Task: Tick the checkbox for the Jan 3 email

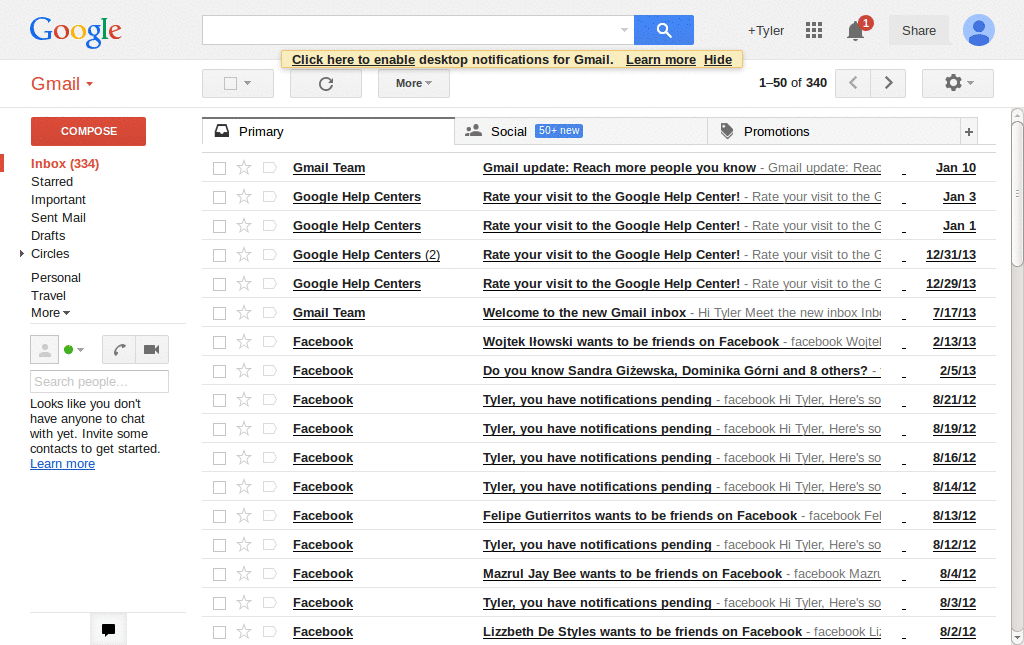Action: [x=219, y=197]
